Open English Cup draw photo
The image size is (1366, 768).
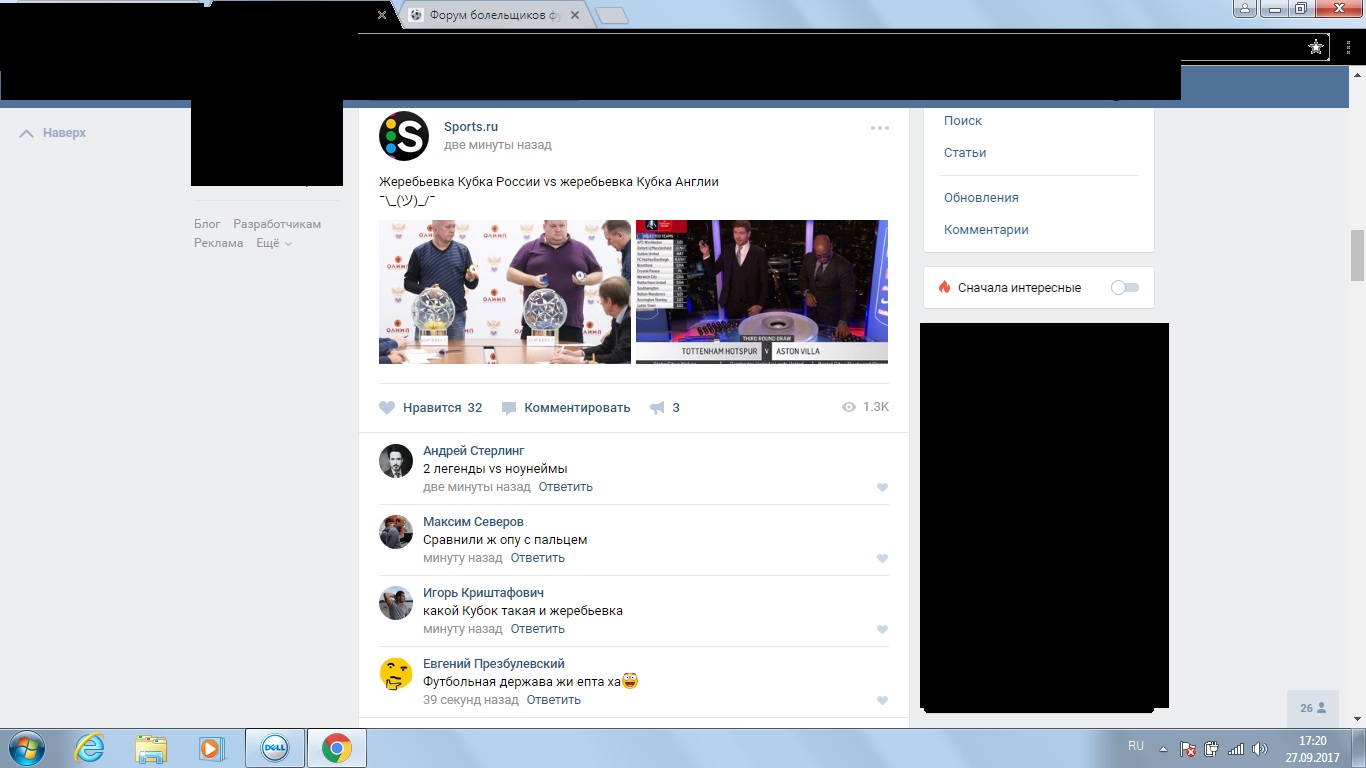tap(762, 292)
